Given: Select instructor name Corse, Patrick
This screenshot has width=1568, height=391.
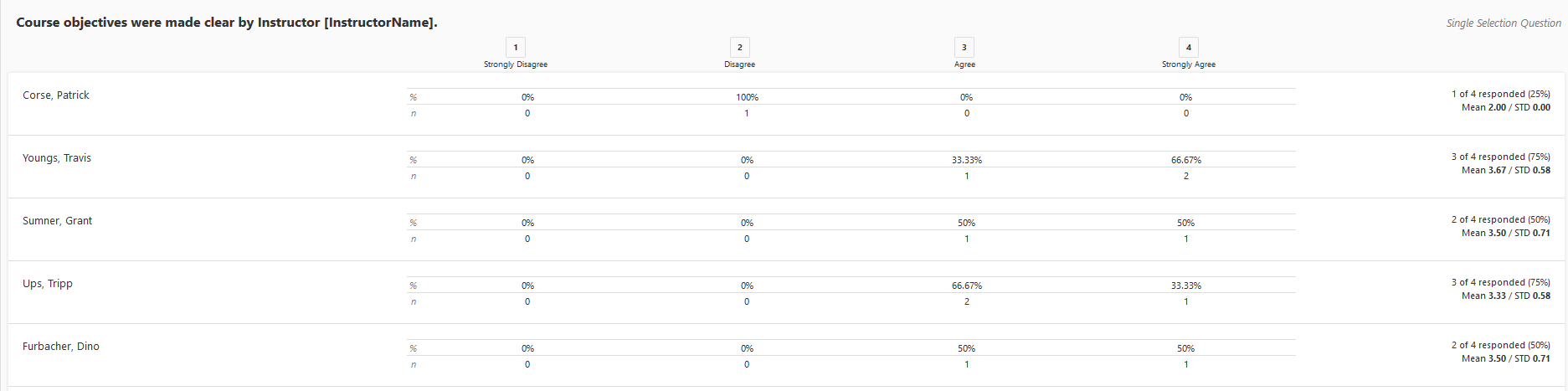Looking at the screenshot, I should 56,95.
